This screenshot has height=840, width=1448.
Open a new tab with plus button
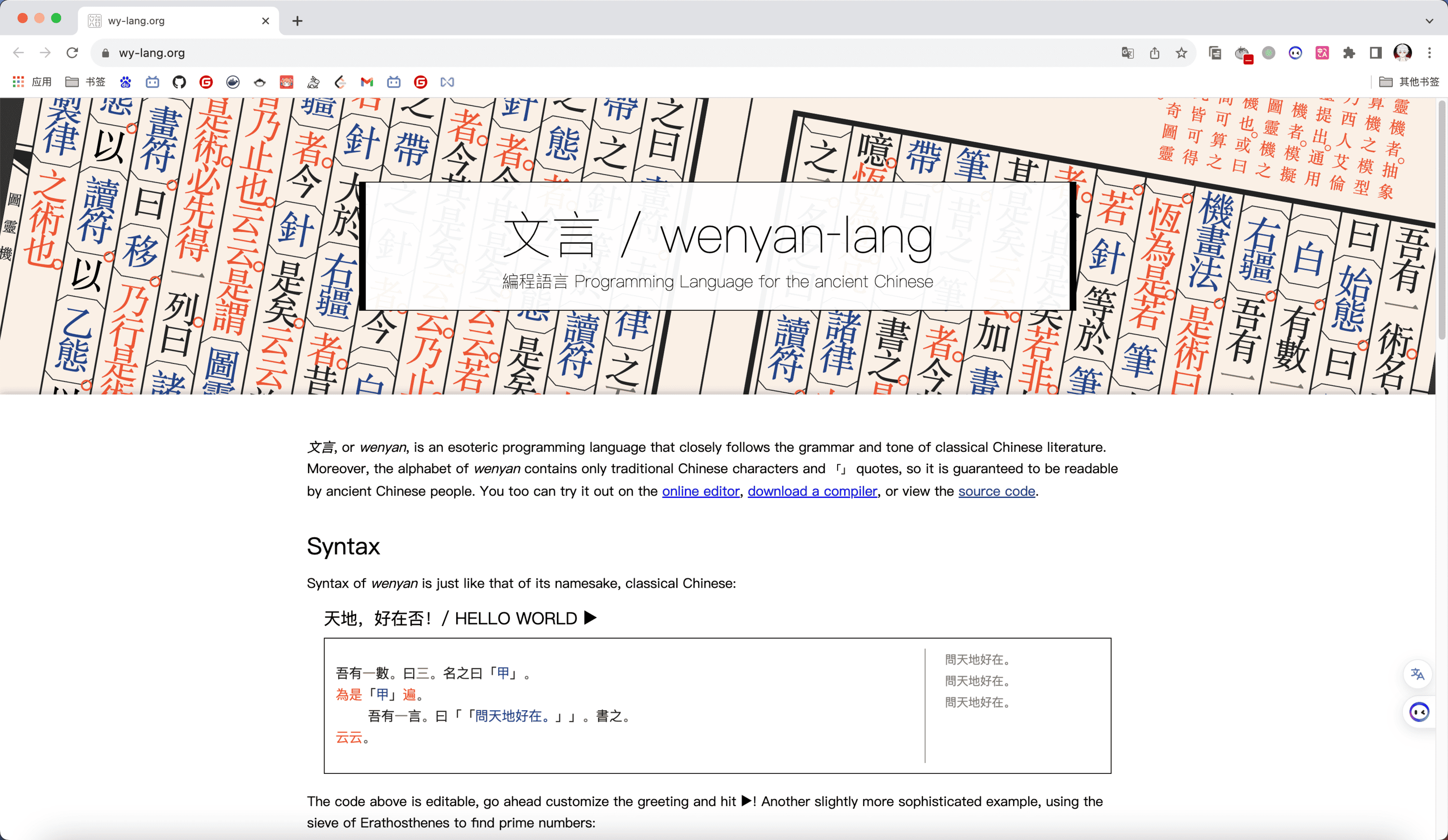pyautogui.click(x=297, y=21)
